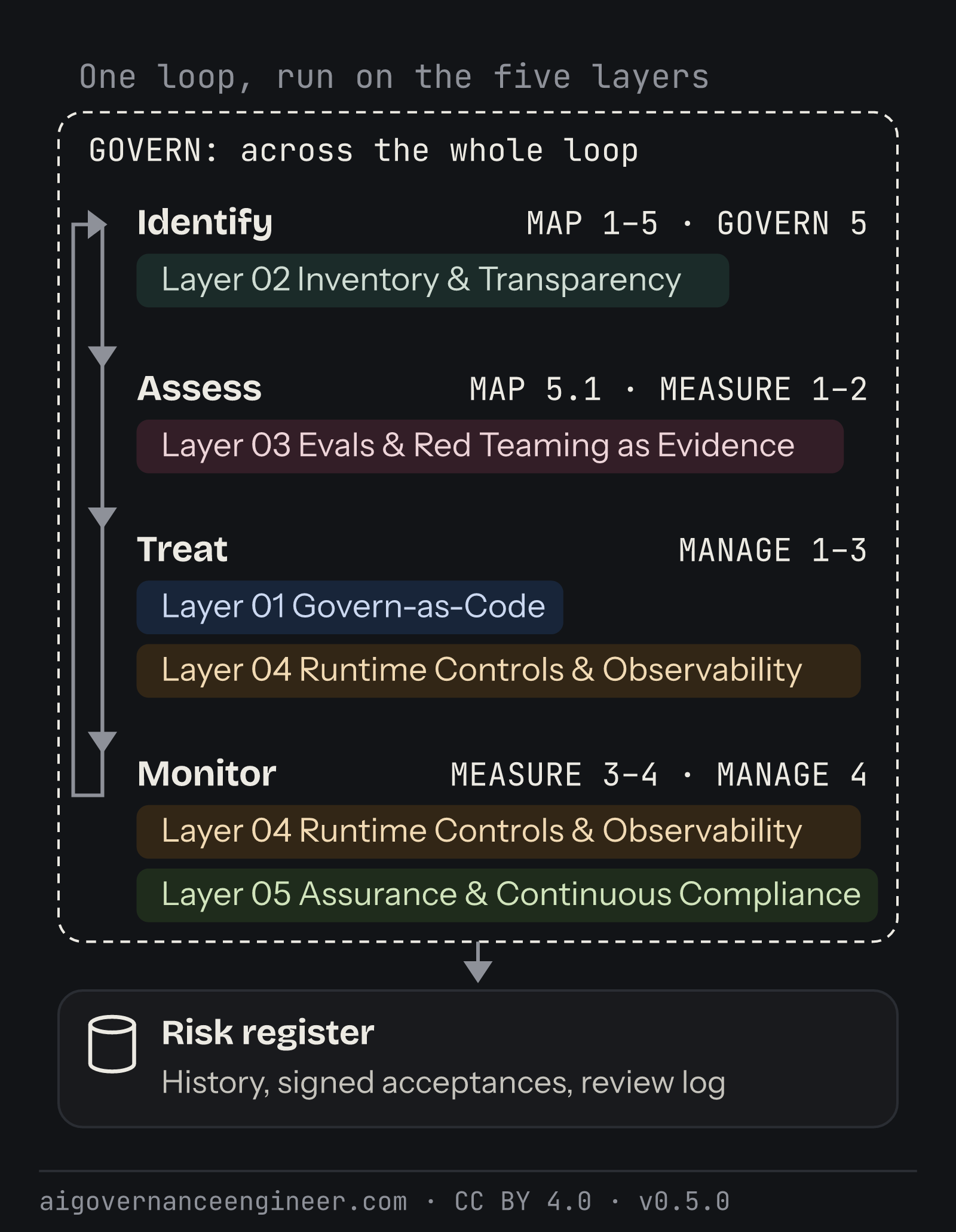Click the Assess step heading
The height and width of the screenshot is (1232, 956).
pos(200,389)
